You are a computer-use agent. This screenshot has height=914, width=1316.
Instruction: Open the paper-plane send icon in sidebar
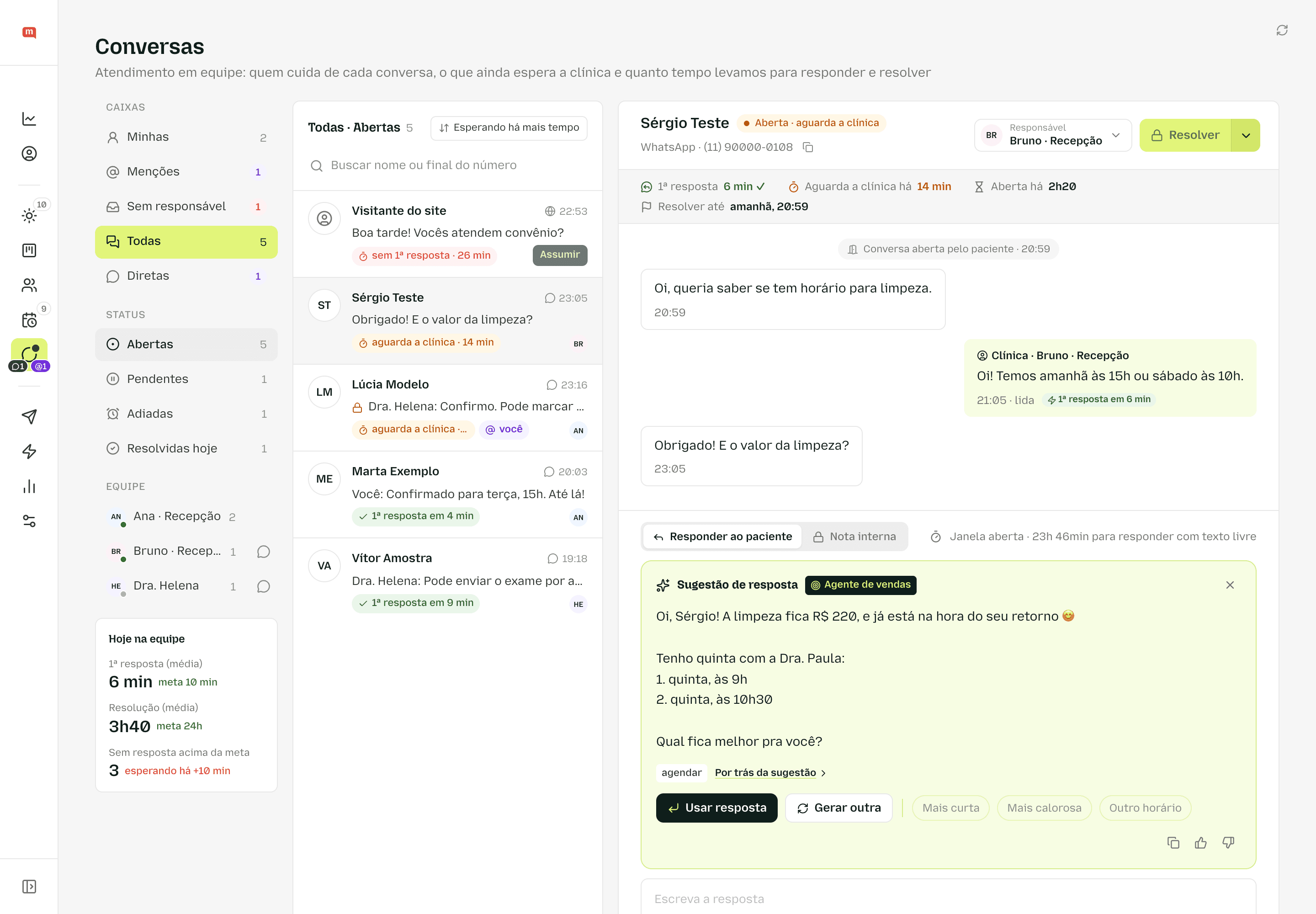29,416
